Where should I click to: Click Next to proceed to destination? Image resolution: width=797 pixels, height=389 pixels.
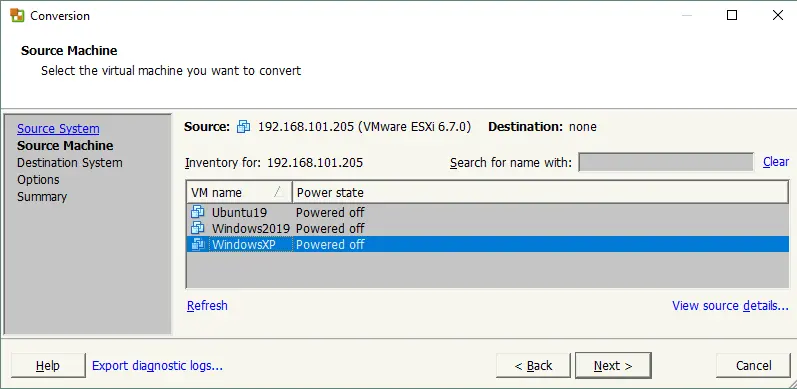pos(613,366)
